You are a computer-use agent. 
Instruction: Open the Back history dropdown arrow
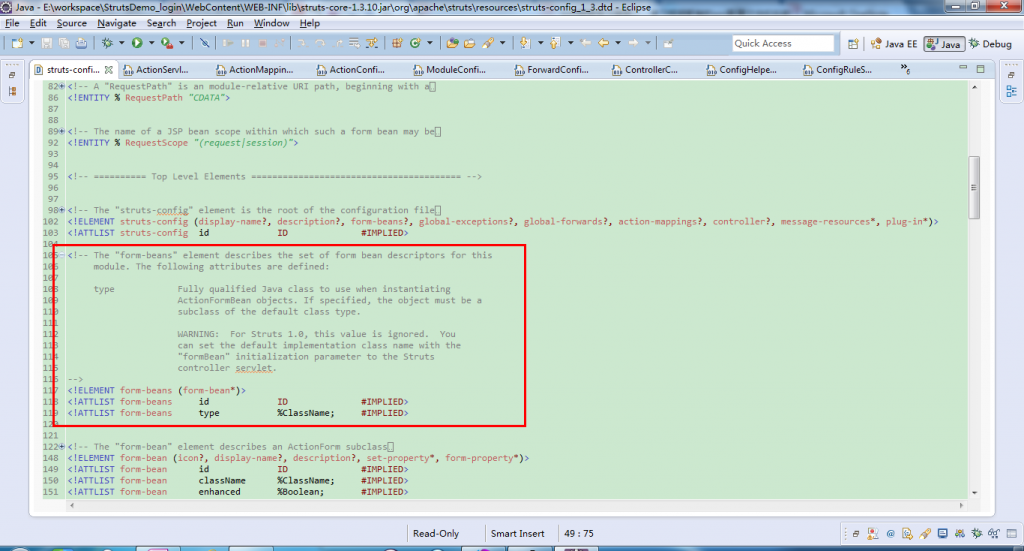(x=618, y=43)
